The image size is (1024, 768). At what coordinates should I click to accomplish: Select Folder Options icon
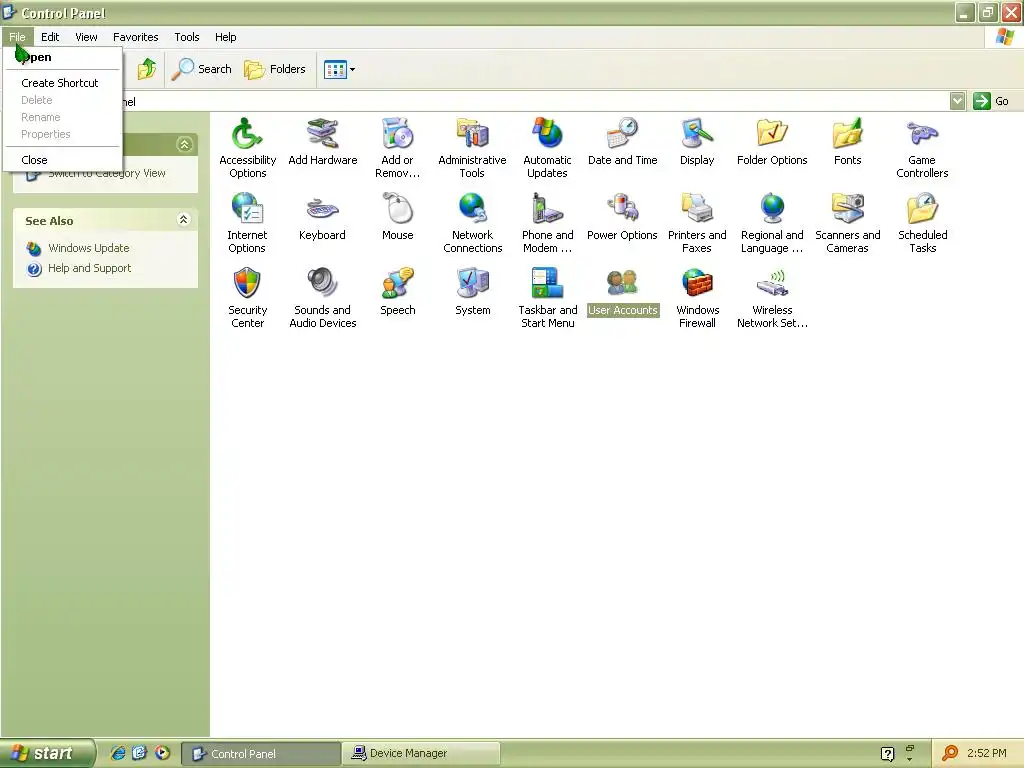click(x=772, y=134)
